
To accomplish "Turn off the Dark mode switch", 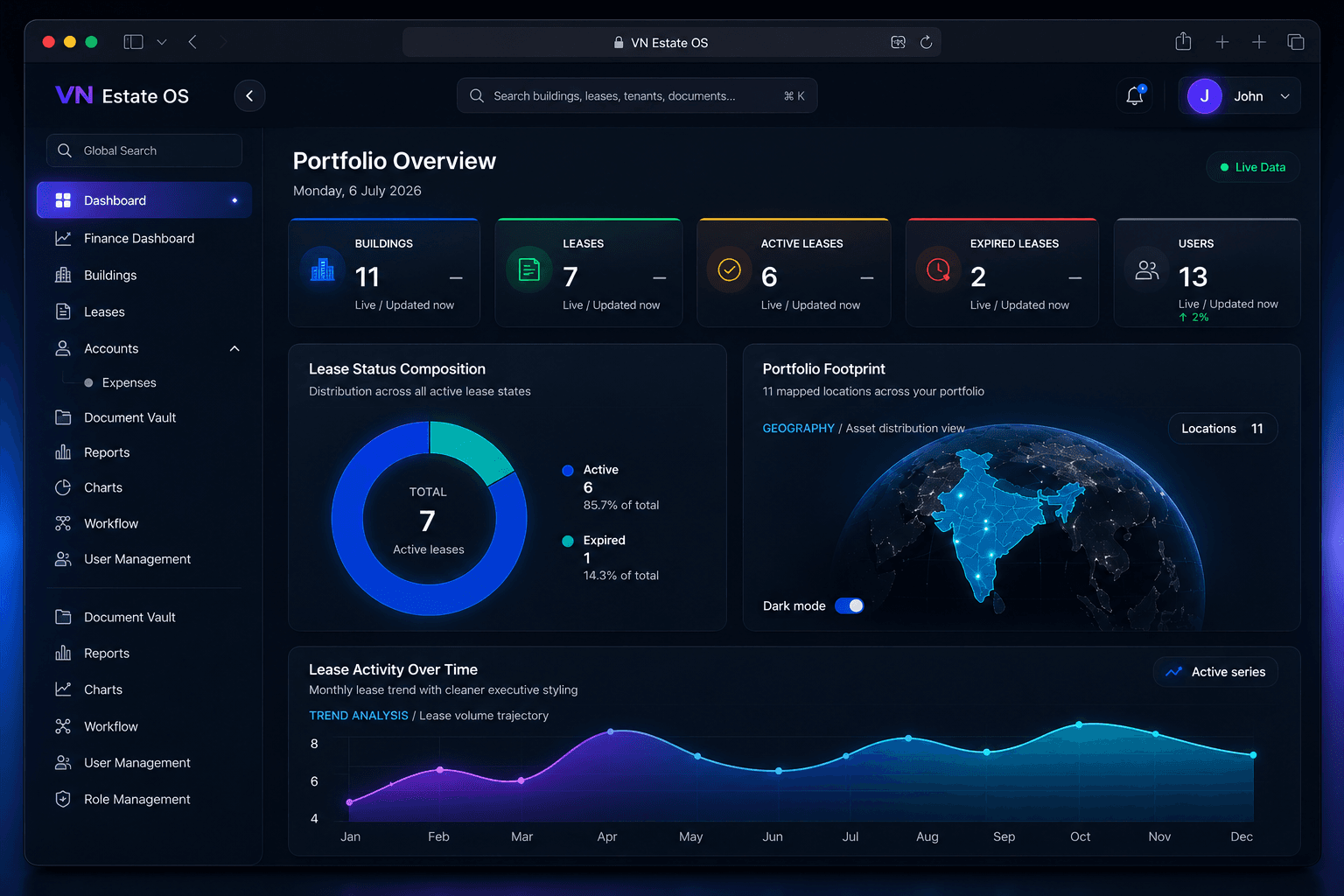I will (849, 605).
